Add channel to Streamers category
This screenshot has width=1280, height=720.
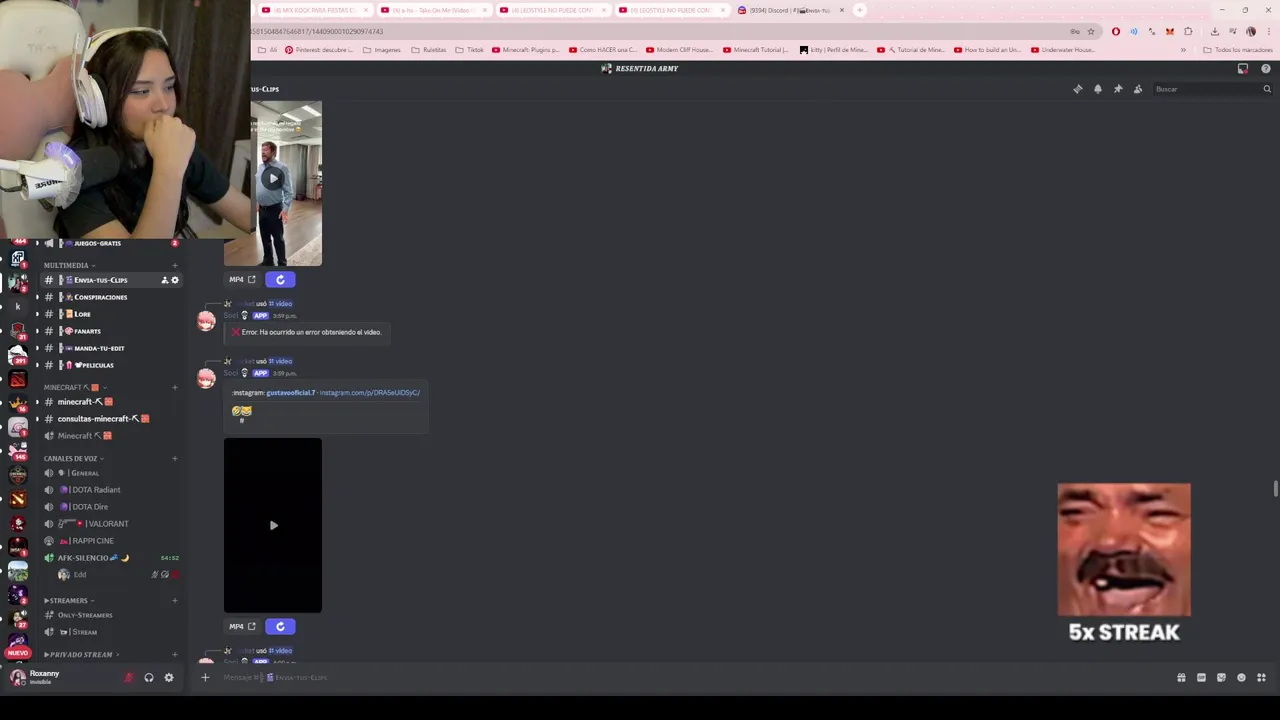[x=175, y=600]
